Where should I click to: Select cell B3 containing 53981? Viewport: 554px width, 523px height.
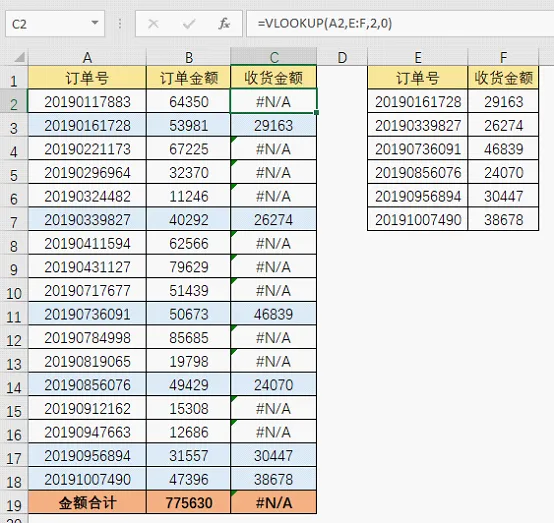[189, 125]
